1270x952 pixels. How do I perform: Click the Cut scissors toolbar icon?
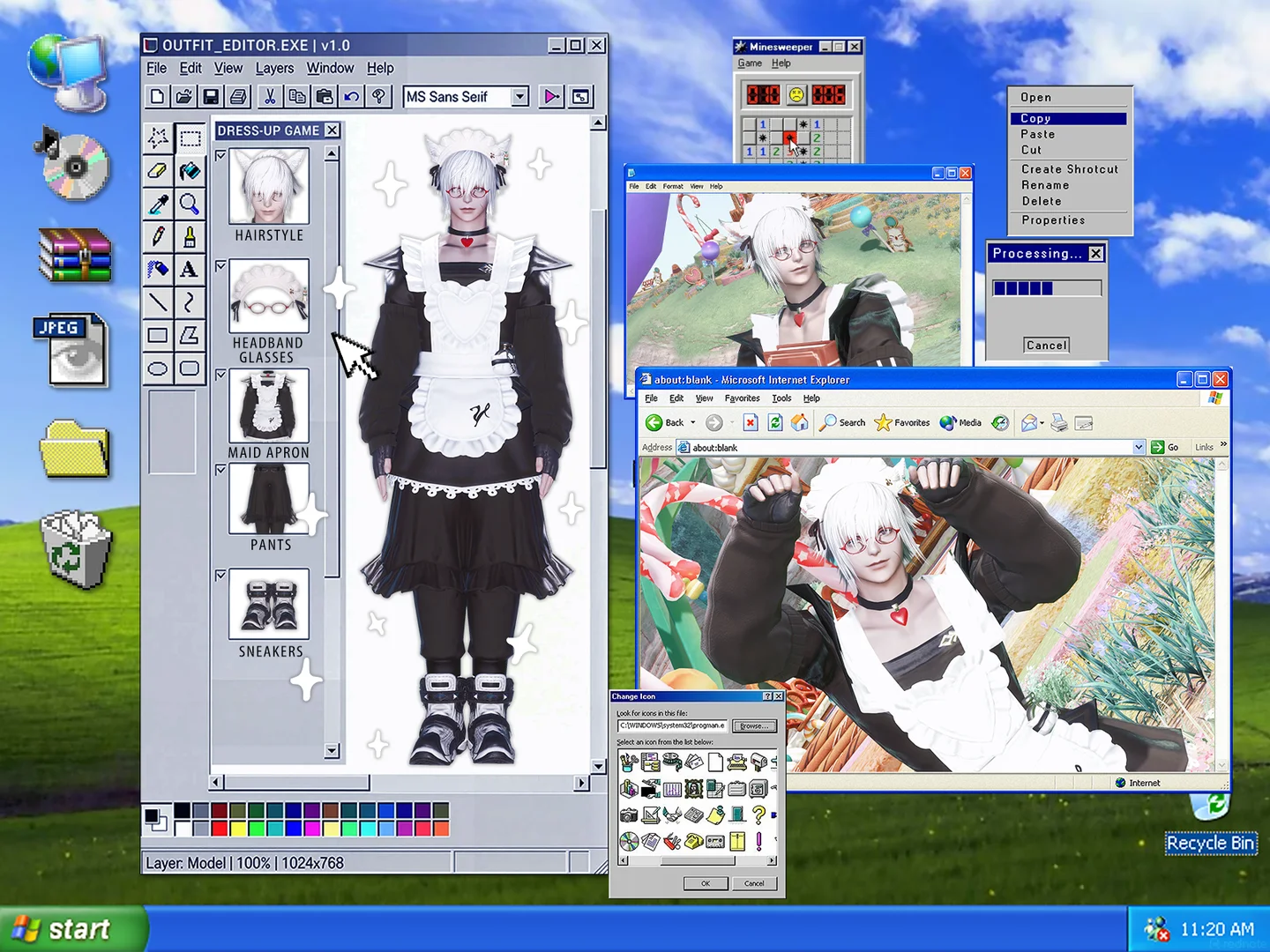coord(270,96)
